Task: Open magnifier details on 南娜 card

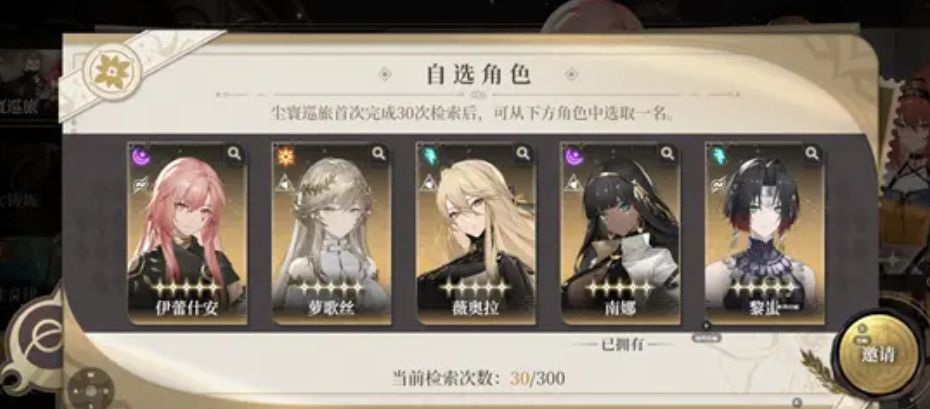Action: pos(668,154)
